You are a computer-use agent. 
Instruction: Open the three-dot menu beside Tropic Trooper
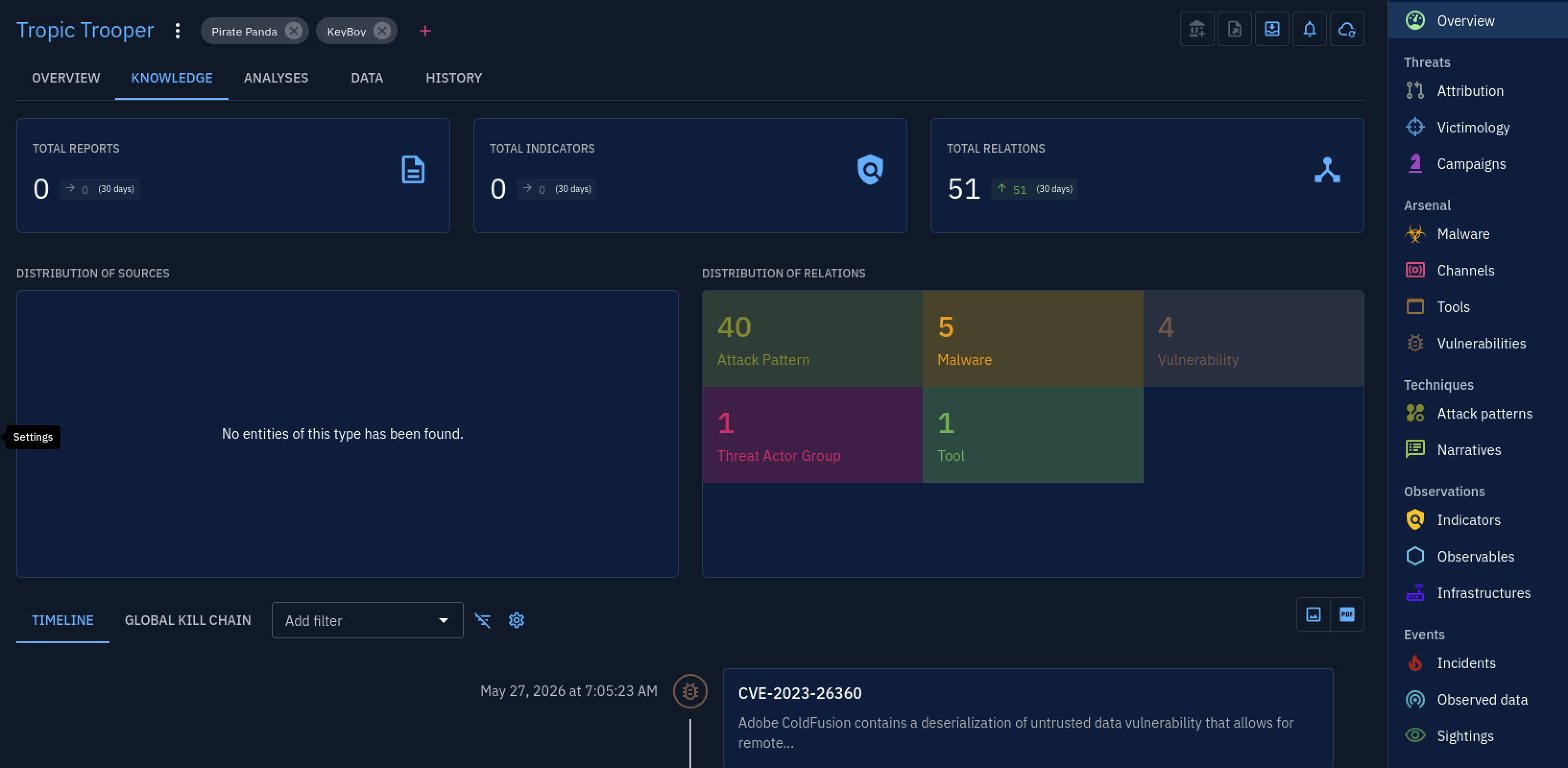coord(177,31)
